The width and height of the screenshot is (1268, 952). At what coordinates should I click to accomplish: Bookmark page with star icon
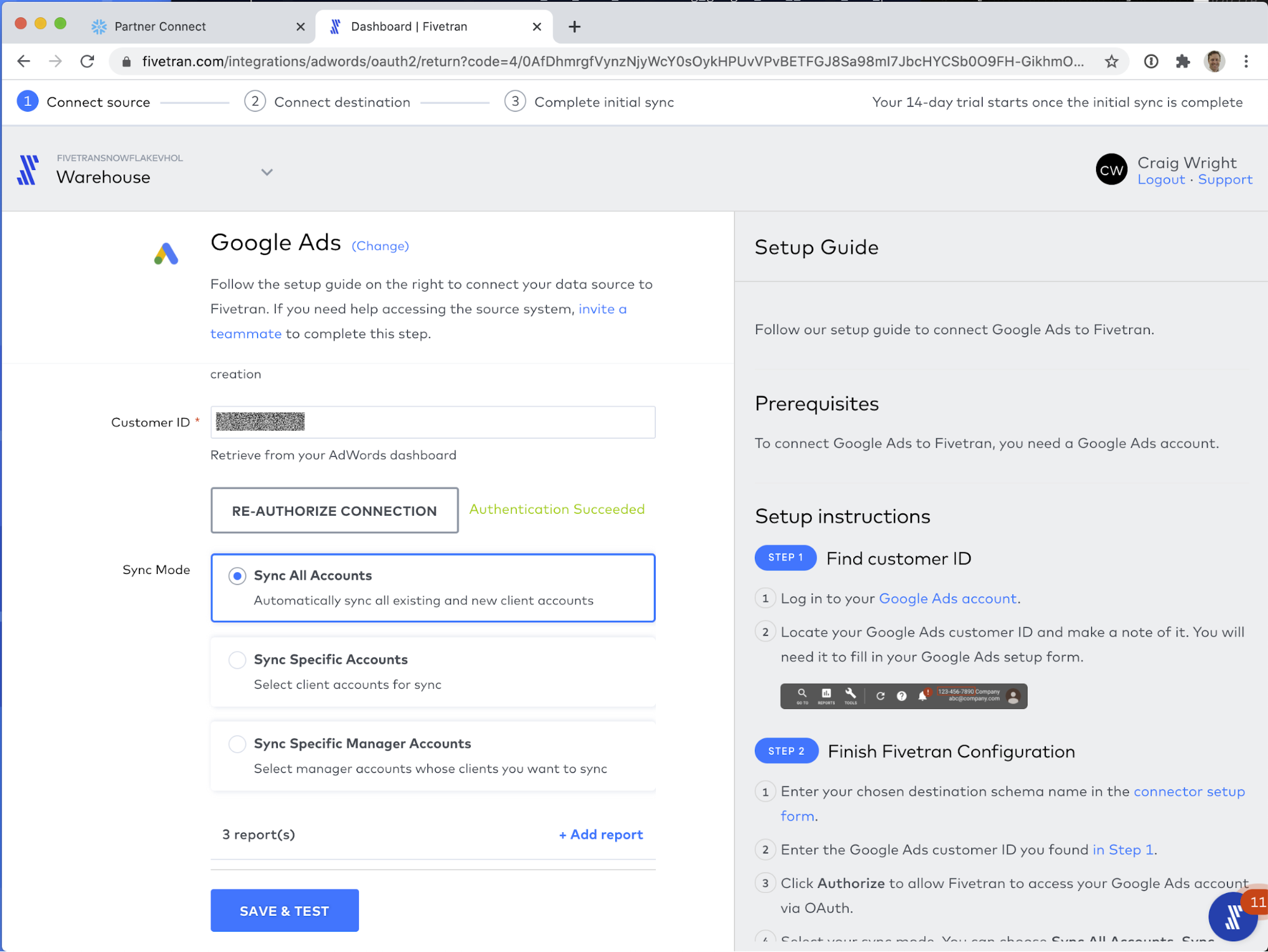pyautogui.click(x=1111, y=62)
